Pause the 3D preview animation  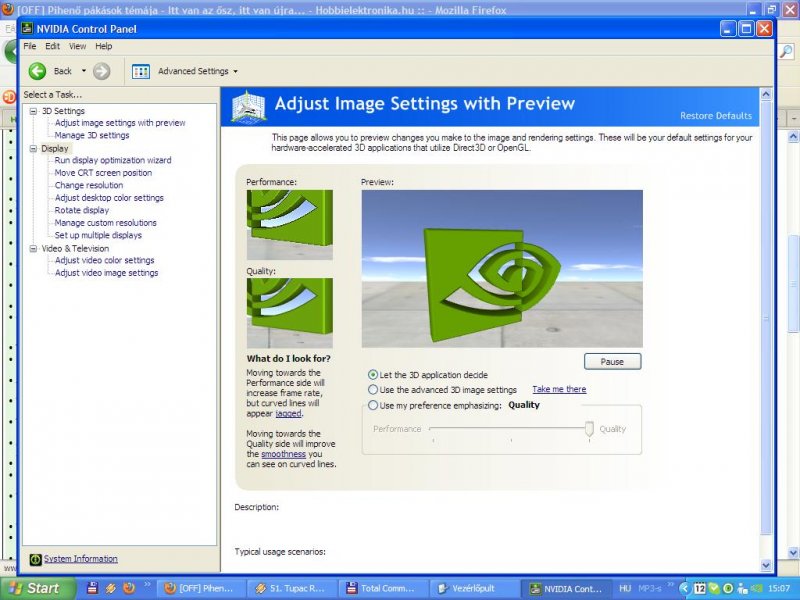pyautogui.click(x=612, y=362)
